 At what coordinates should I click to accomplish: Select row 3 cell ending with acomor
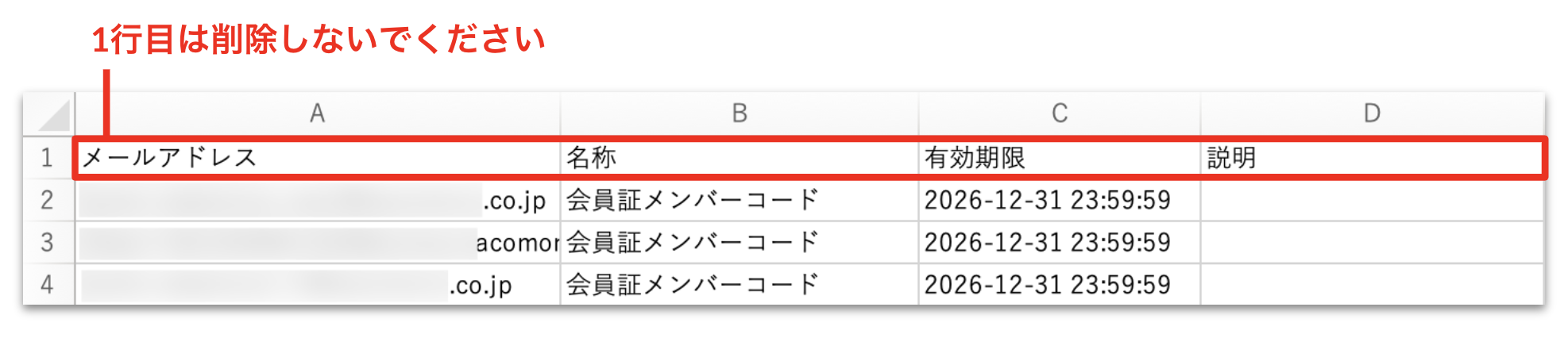(318, 242)
